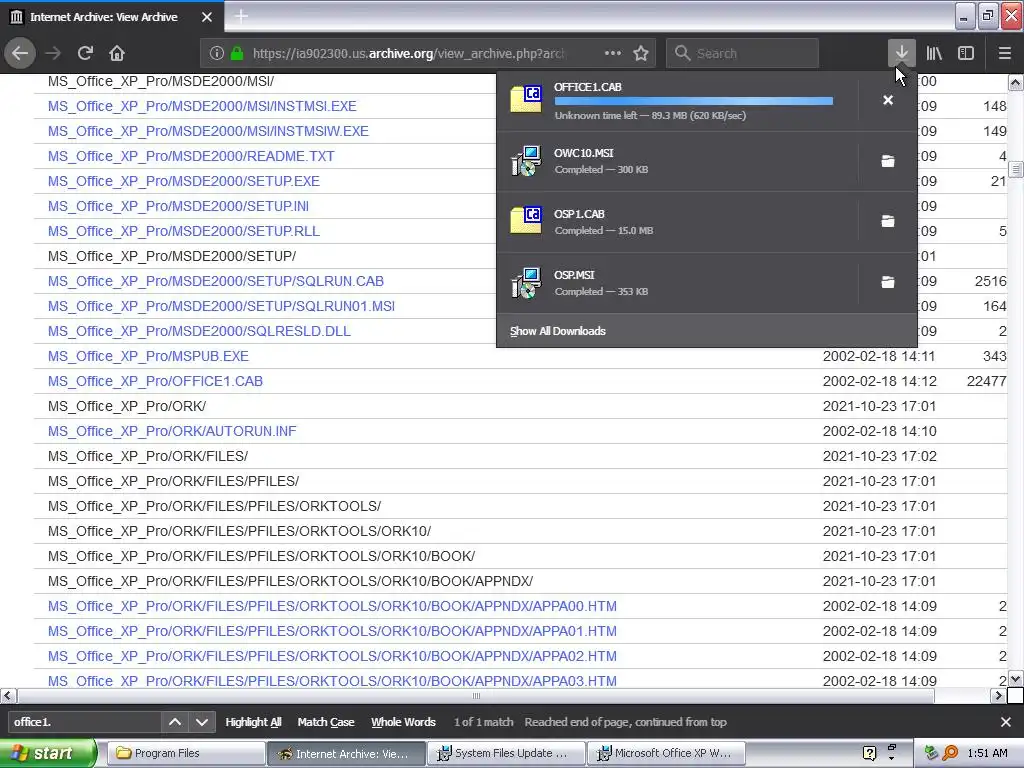This screenshot has width=1024, height=768.
Task: Switch to System Files Update taskbar window
Action: click(506, 753)
